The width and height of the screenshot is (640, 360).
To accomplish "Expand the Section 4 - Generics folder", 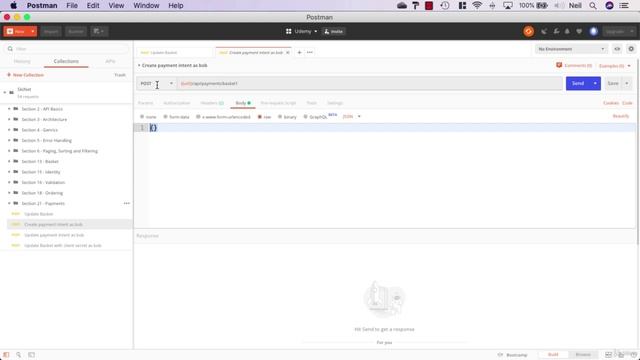I will point(9,130).
